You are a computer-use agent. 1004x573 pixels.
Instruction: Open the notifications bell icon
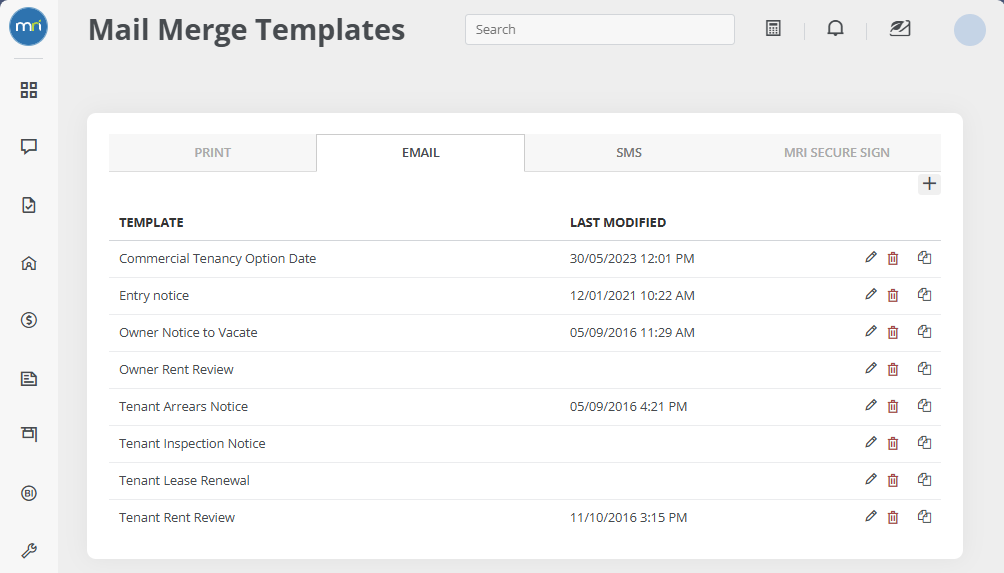[x=836, y=28]
